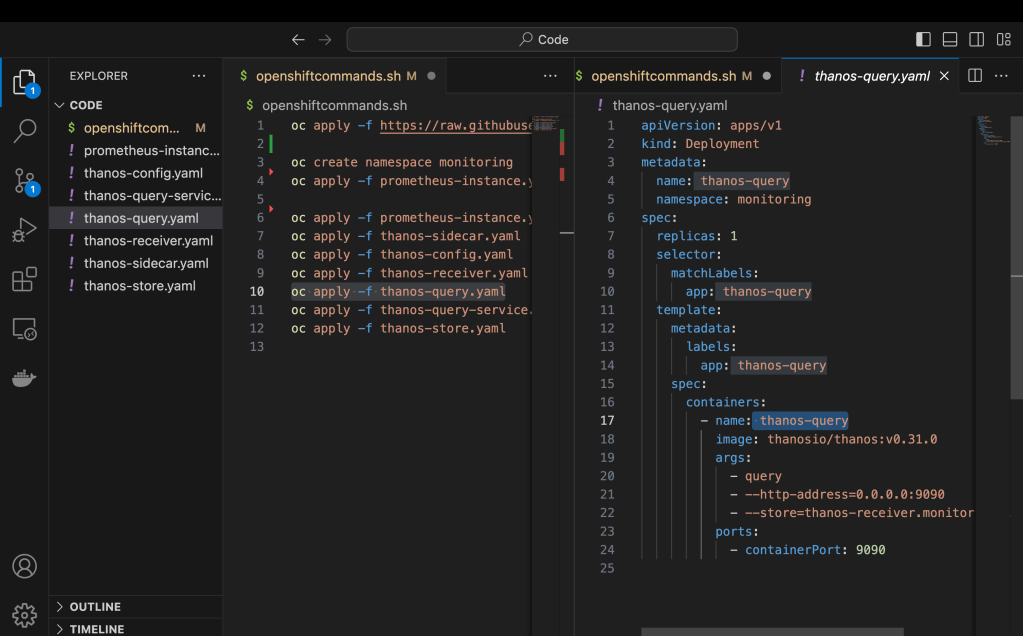Click the right editor vertical scrollbar
The width and height of the screenshot is (1023, 636).
click(1016, 258)
